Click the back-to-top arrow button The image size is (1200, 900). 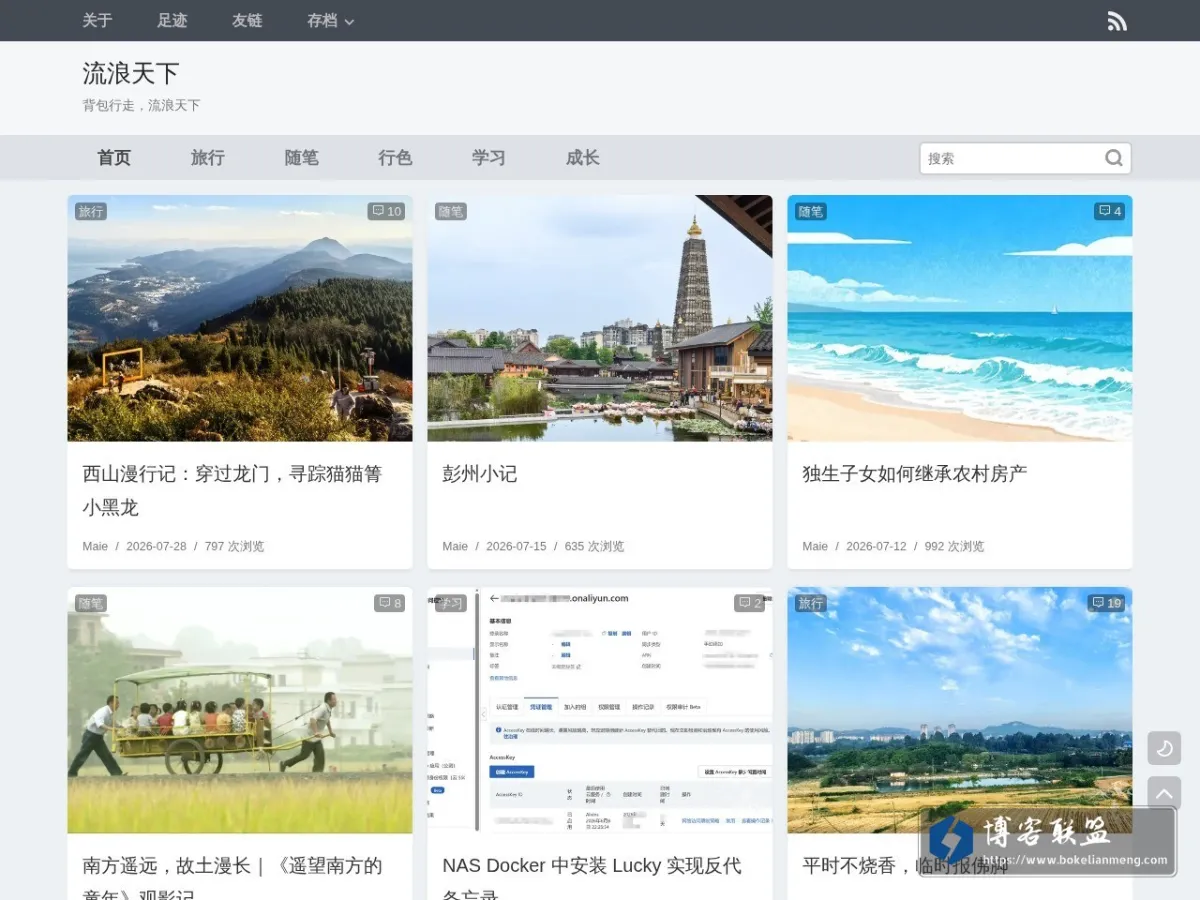pos(1164,794)
